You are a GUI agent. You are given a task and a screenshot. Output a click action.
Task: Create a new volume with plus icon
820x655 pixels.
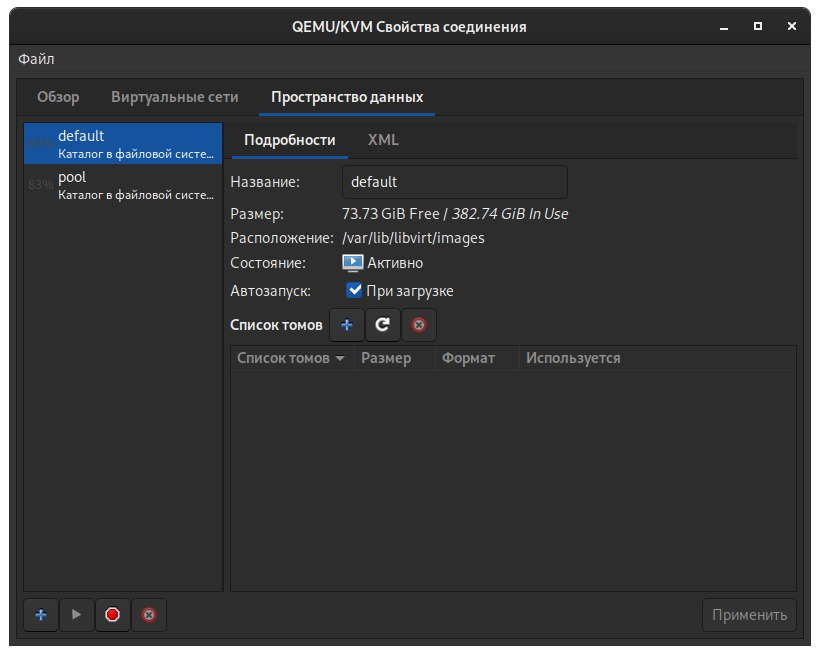point(347,325)
